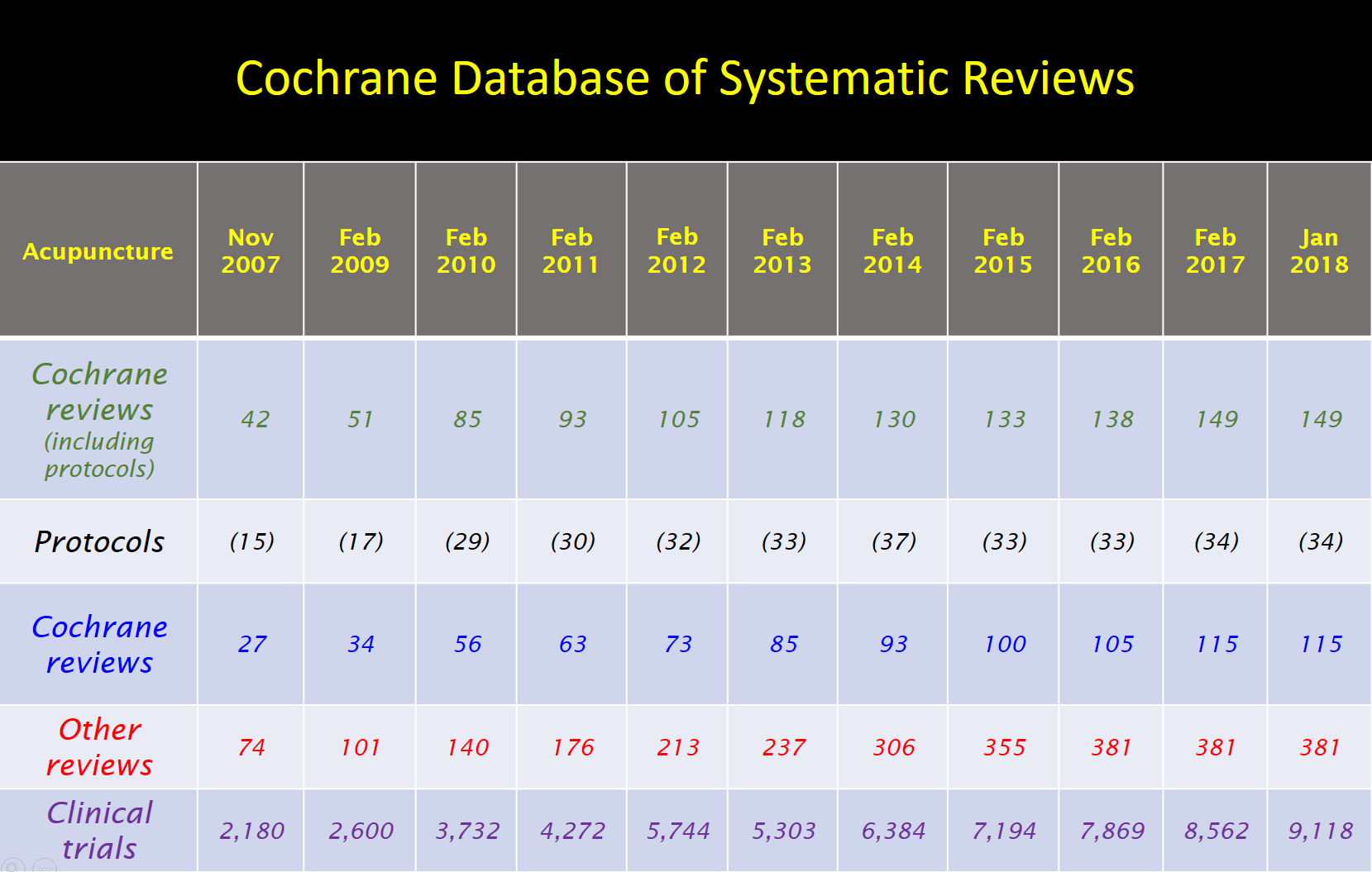This screenshot has height=872, width=1372.
Task: Click the cell with 381 other reviews for 2016
Action: (1111, 746)
